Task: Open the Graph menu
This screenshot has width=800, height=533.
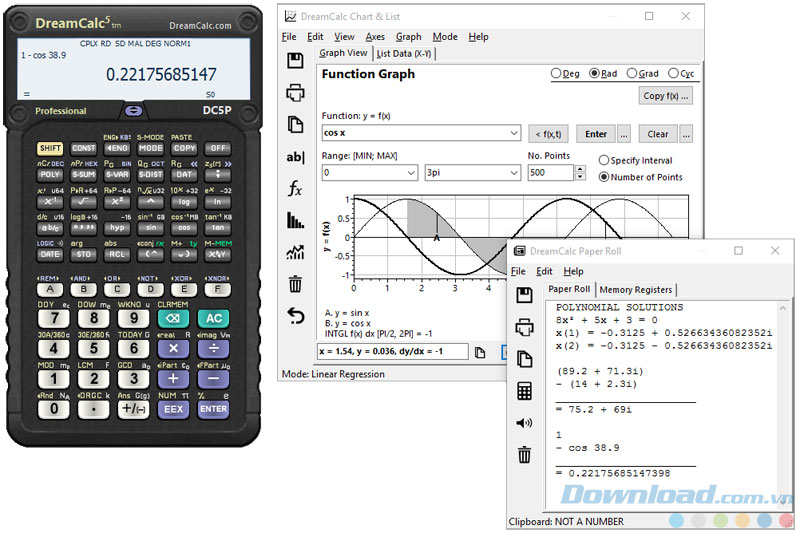Action: tap(409, 37)
